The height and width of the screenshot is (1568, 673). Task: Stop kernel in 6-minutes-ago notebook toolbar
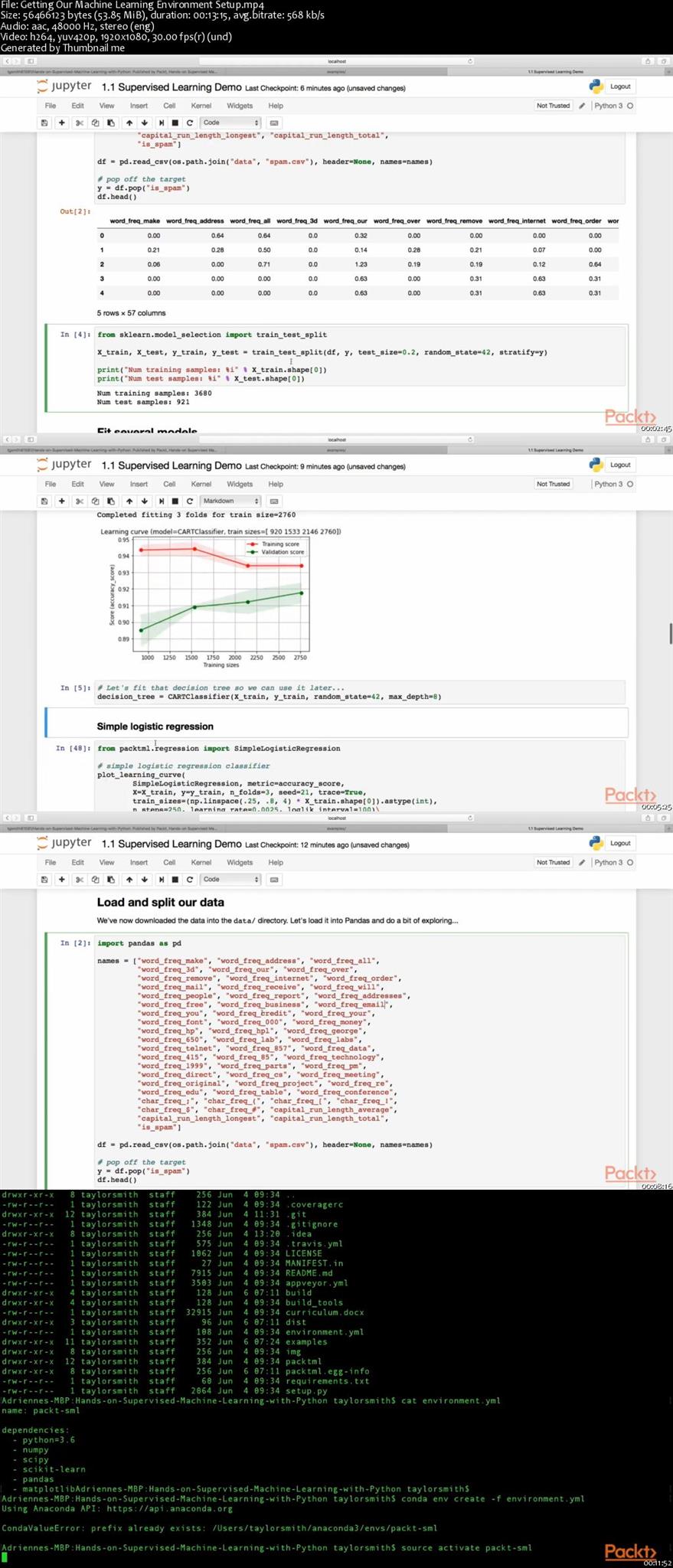[x=175, y=122]
